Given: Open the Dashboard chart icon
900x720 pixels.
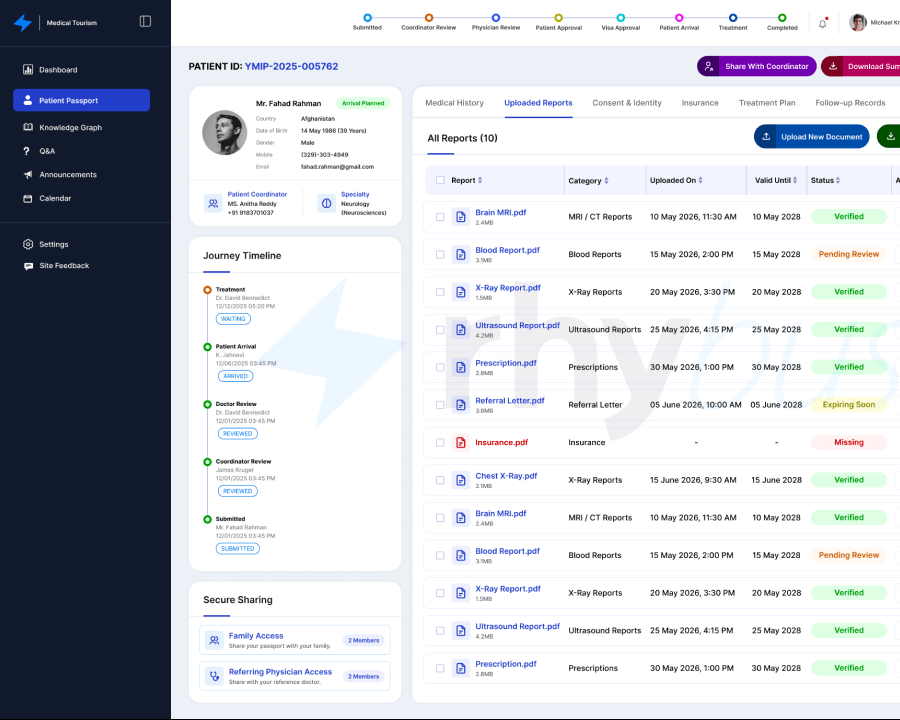Looking at the screenshot, I should [x=28, y=69].
